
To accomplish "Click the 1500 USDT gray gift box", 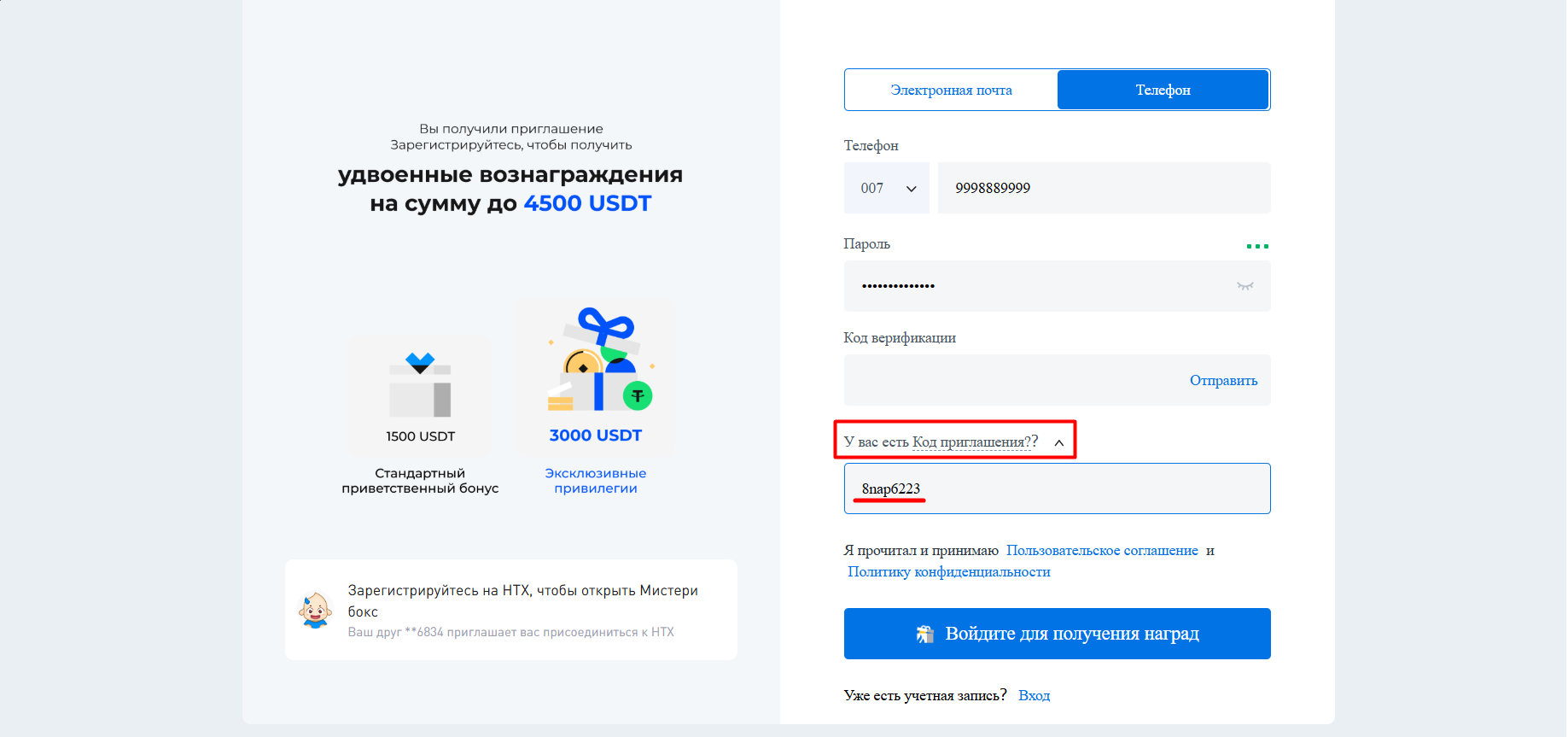I will coord(420,384).
